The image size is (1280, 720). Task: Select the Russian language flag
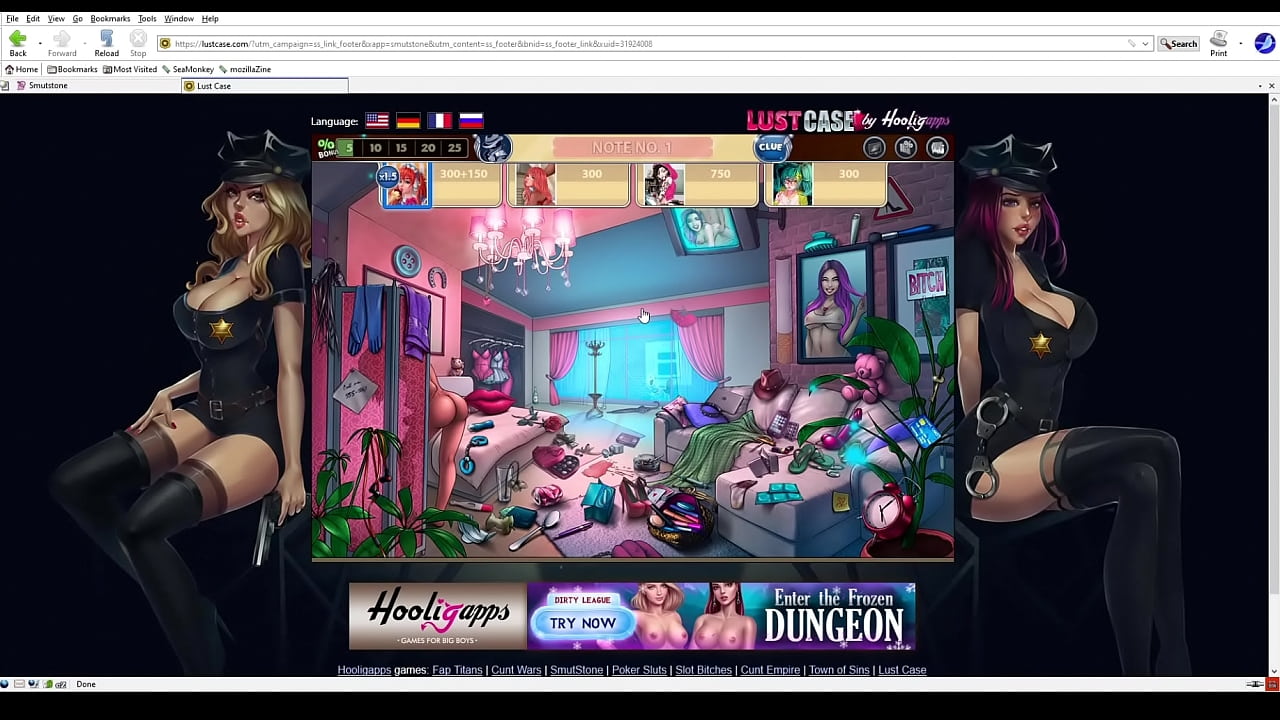pyautogui.click(x=471, y=120)
